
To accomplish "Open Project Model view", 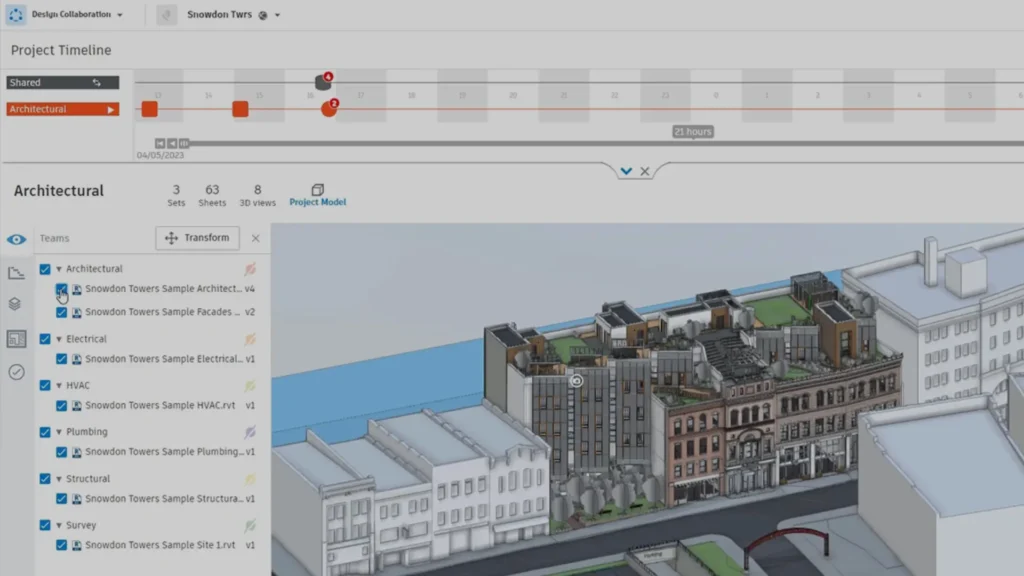I will [x=317, y=194].
